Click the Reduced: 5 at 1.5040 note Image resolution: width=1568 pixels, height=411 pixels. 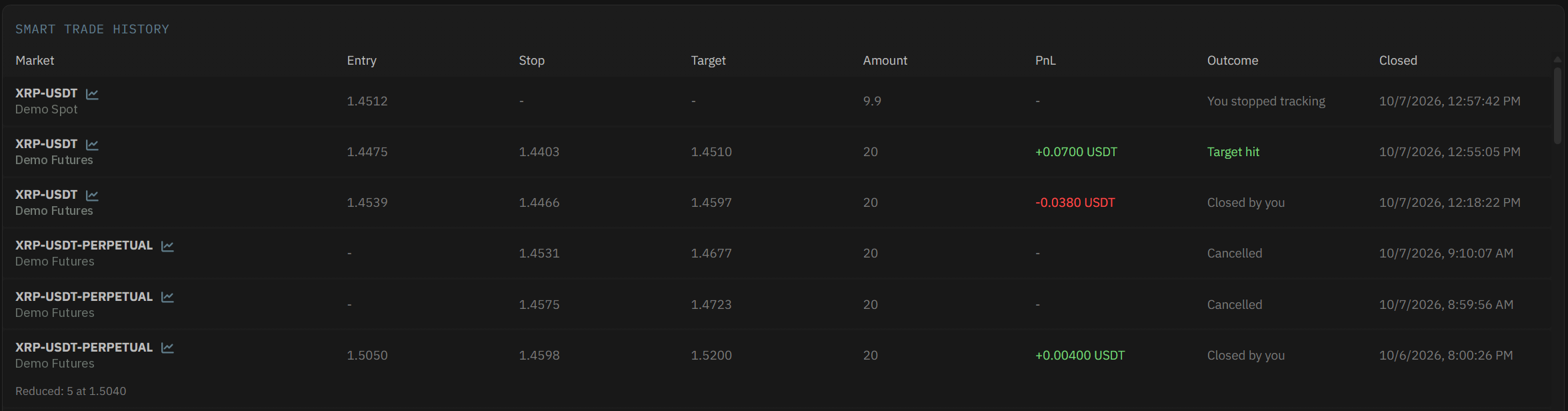(71, 391)
